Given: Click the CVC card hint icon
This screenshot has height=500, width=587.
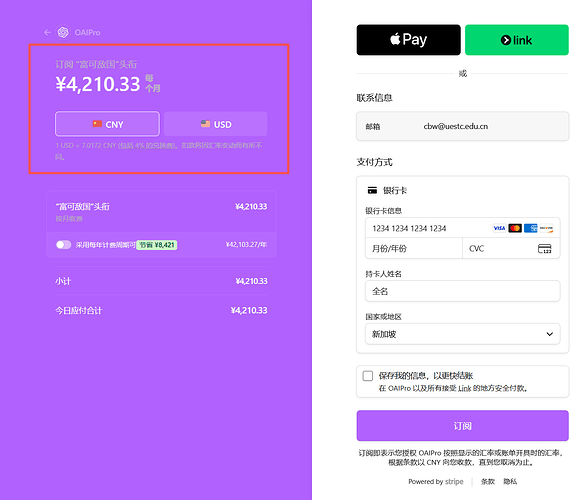Looking at the screenshot, I should click(544, 249).
